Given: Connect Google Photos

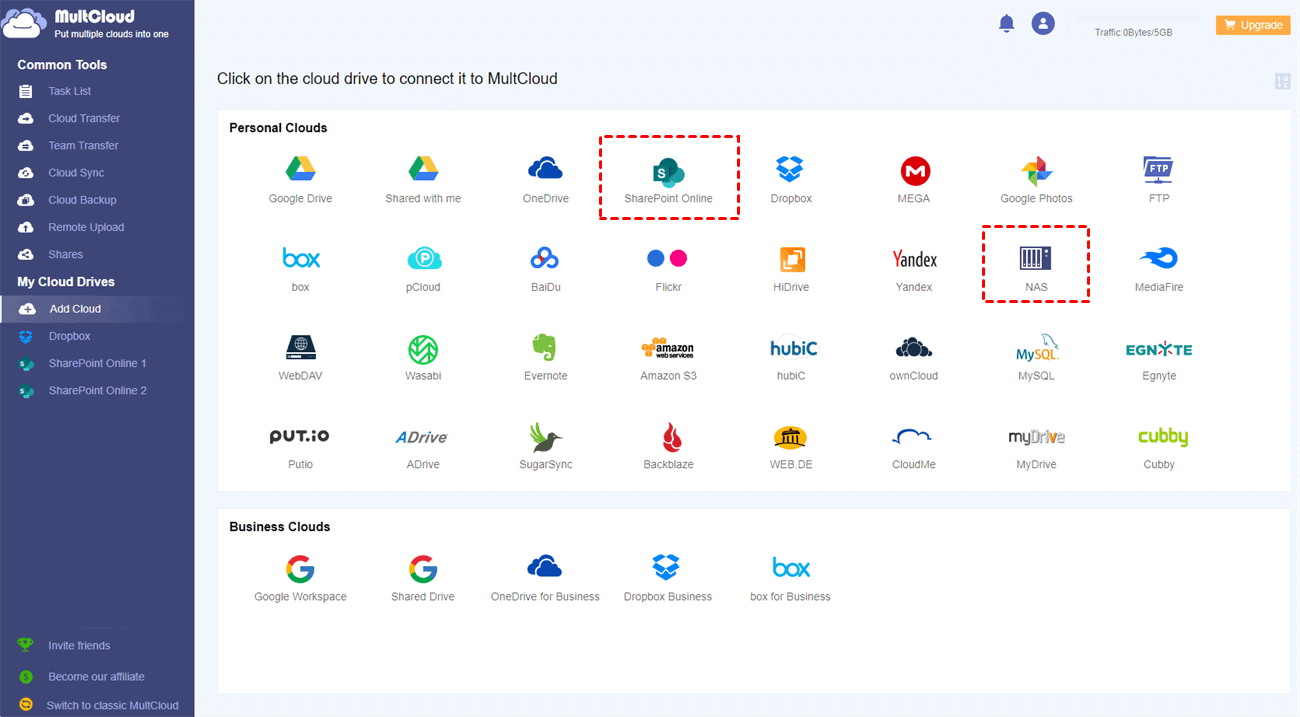Looking at the screenshot, I should [1036, 170].
